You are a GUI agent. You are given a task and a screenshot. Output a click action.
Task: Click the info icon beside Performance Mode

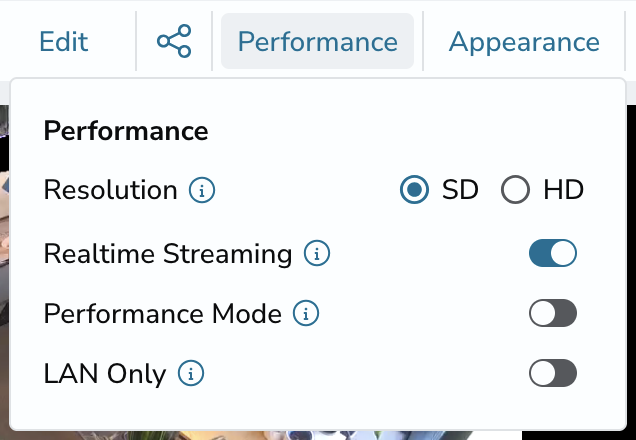[x=306, y=313]
